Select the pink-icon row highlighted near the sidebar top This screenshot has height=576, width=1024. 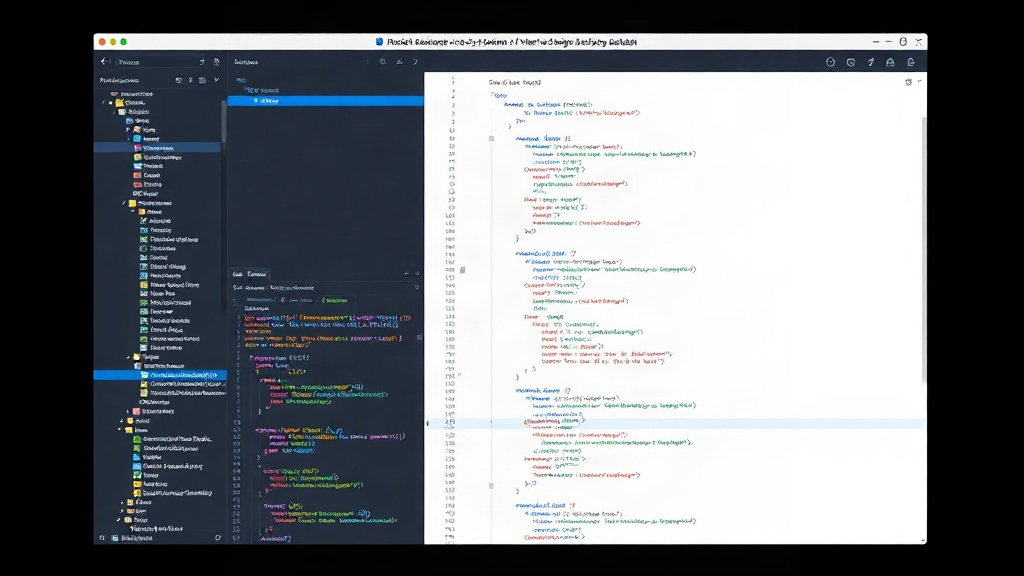click(157, 148)
